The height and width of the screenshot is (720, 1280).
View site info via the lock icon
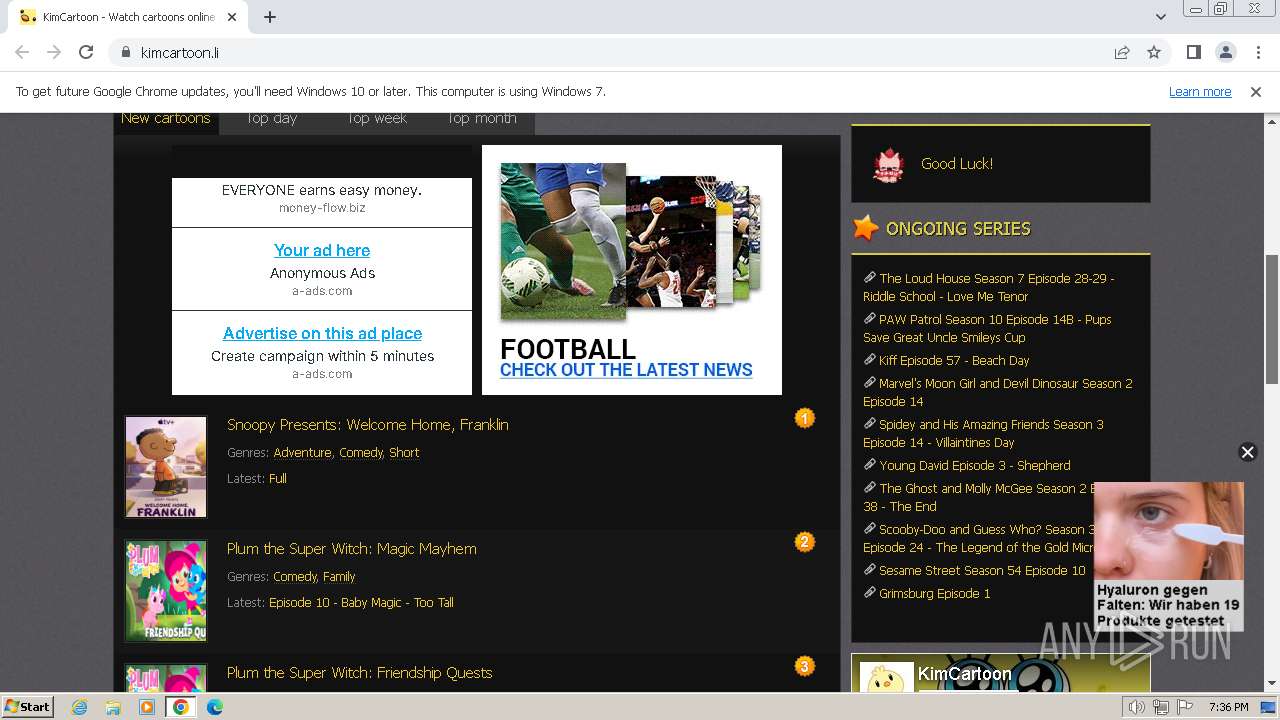coord(125,52)
